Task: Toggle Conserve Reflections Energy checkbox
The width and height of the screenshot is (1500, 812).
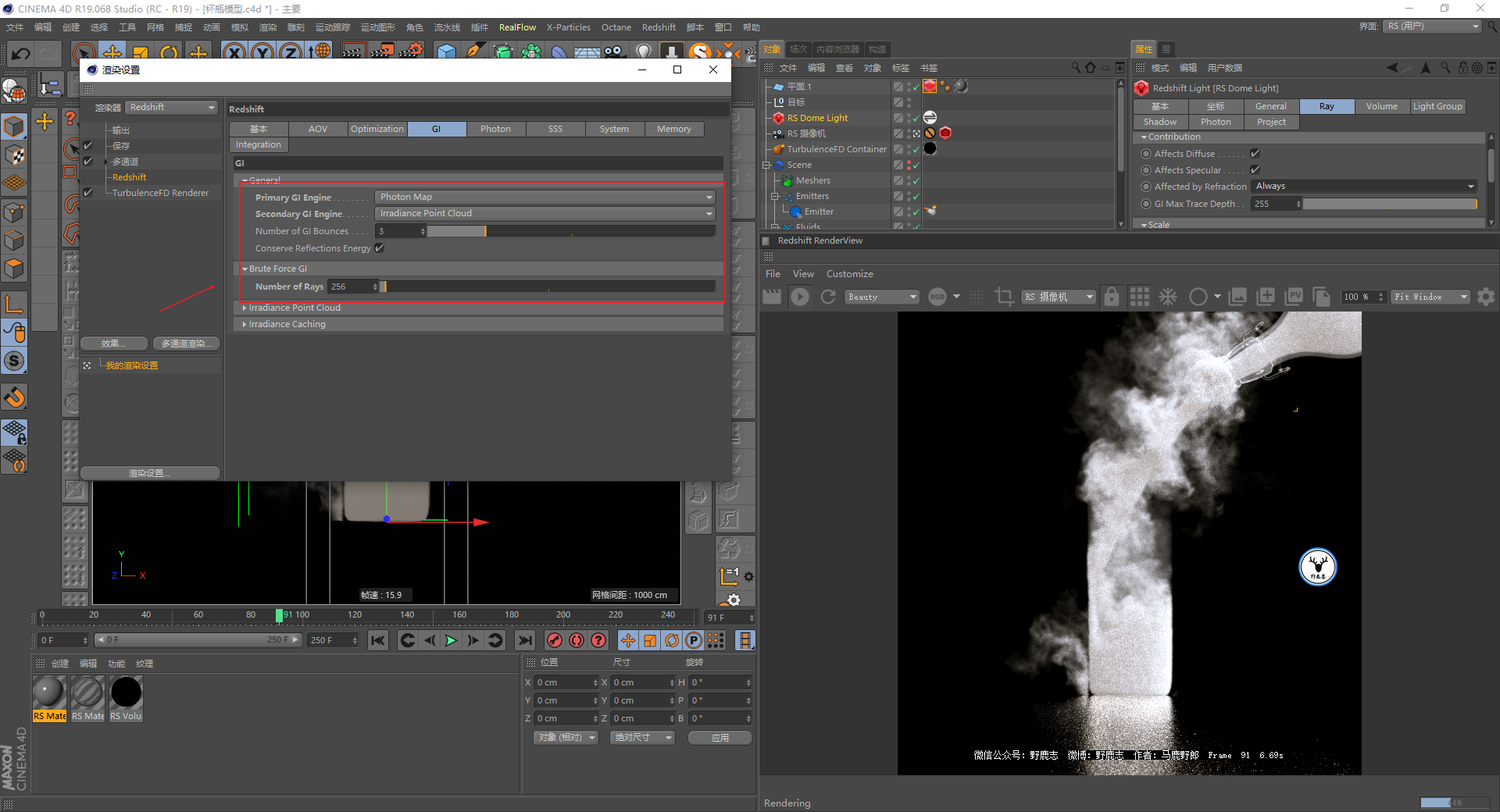Action: click(380, 248)
